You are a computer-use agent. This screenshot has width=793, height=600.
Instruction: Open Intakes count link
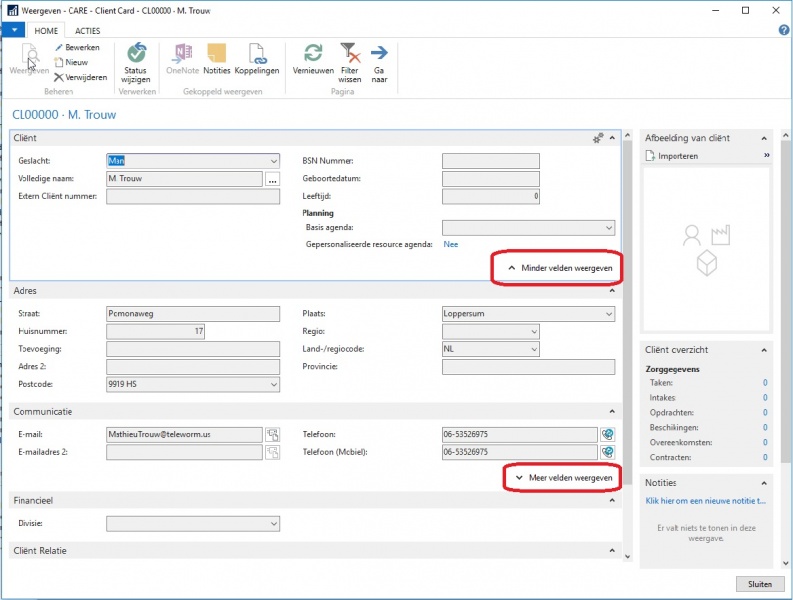pos(765,398)
